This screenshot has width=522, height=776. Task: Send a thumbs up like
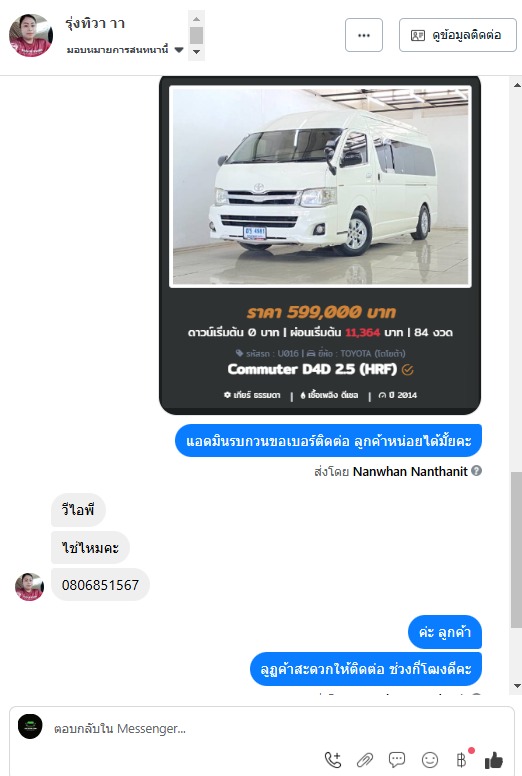coord(493,760)
